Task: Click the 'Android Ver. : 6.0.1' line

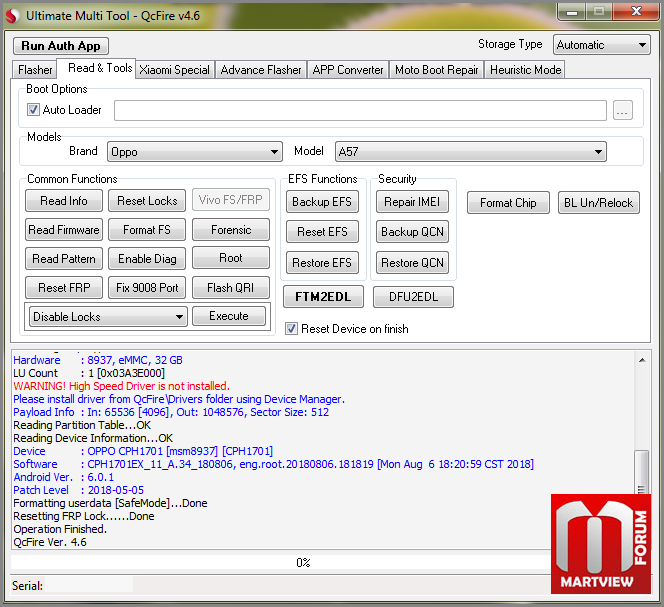Action: (64, 477)
